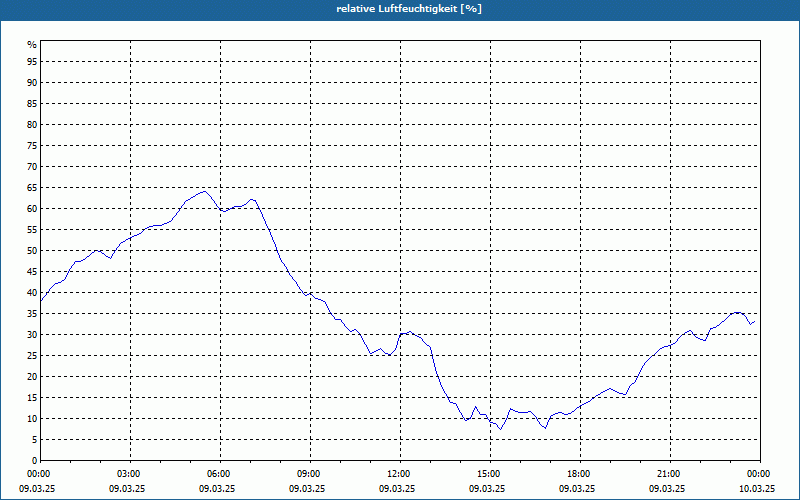Click the 50 y-axis label

point(32,251)
